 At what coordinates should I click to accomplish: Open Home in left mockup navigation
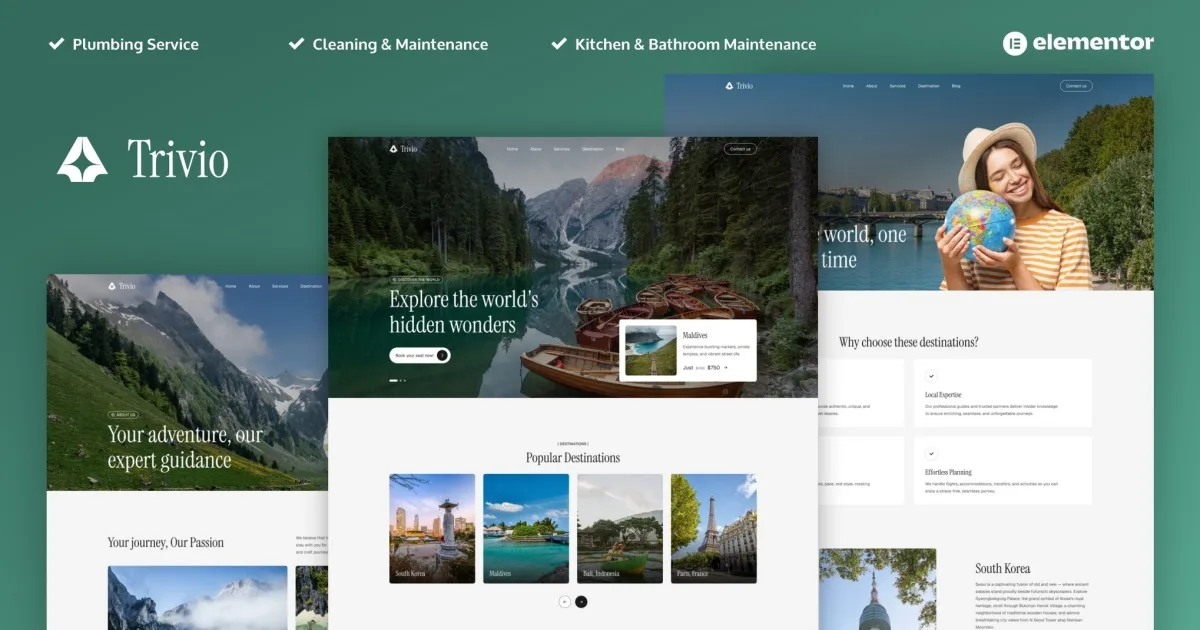[x=231, y=286]
